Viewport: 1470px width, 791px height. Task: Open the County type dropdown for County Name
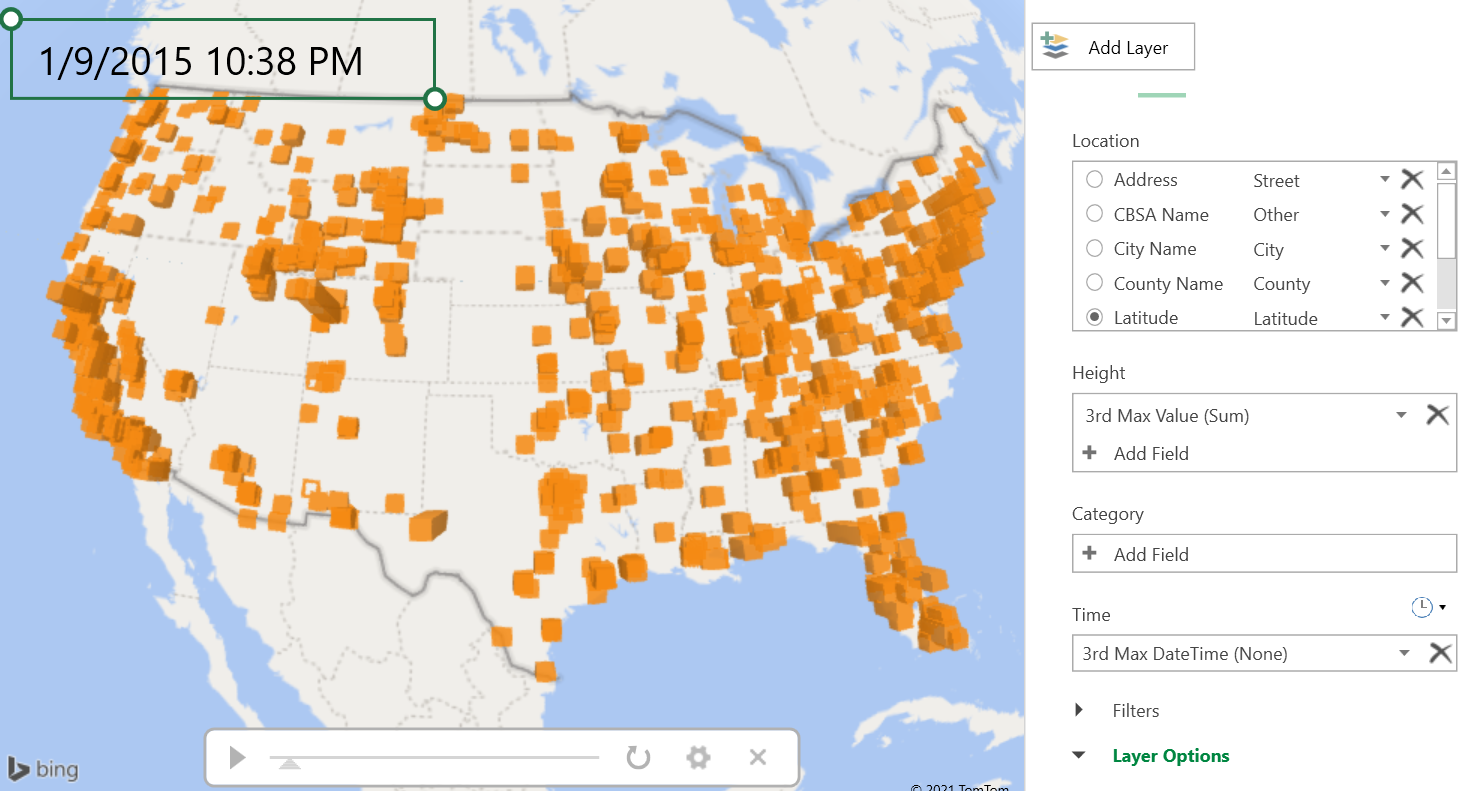[1385, 283]
